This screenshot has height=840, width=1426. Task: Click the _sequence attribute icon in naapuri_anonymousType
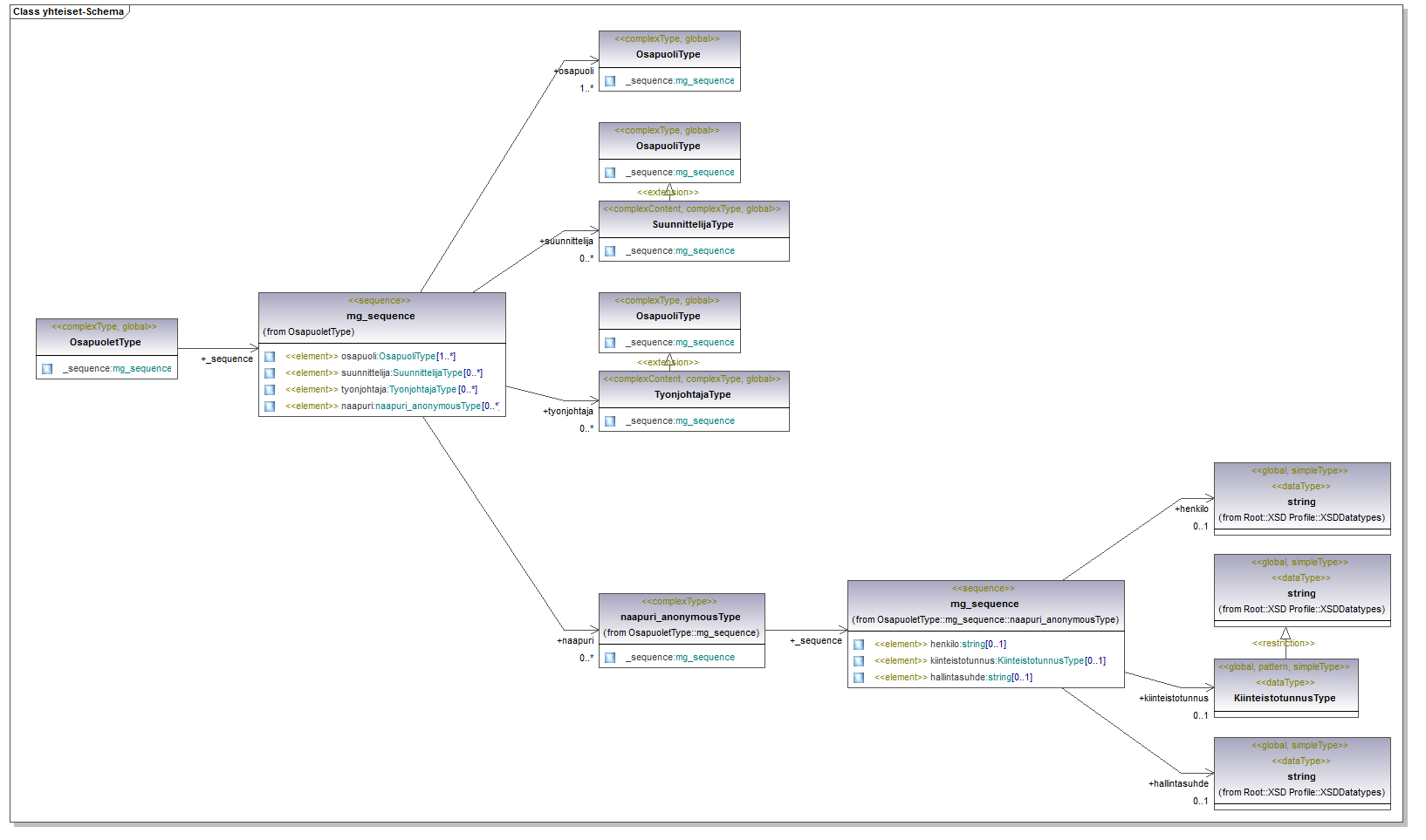610,658
